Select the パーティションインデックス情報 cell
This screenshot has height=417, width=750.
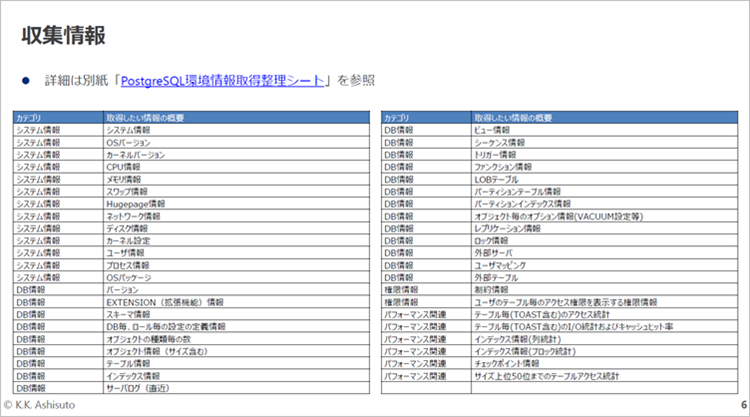605,204
